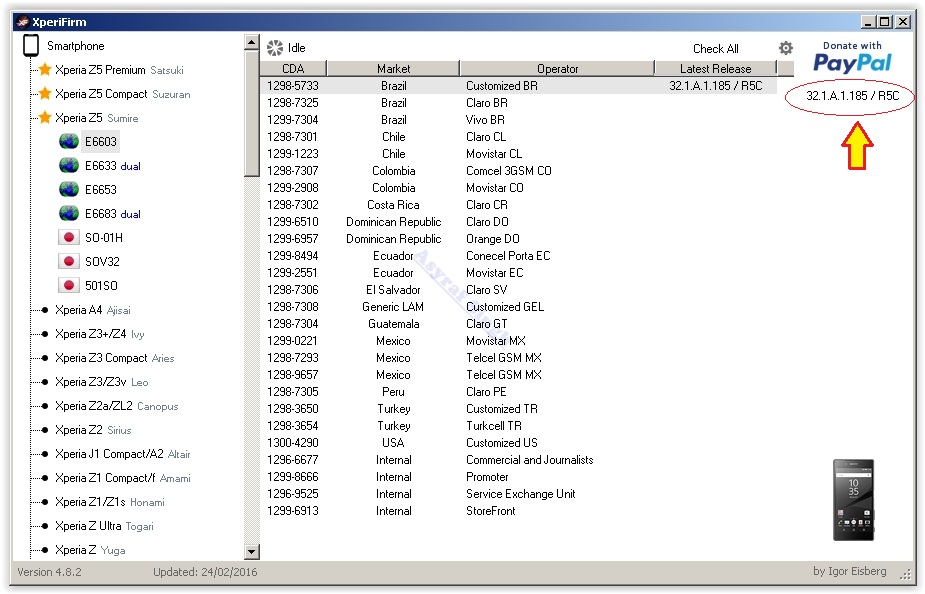
Task: Expand the Xperia Z3+/Z4 Ivy node
Action: 44,334
